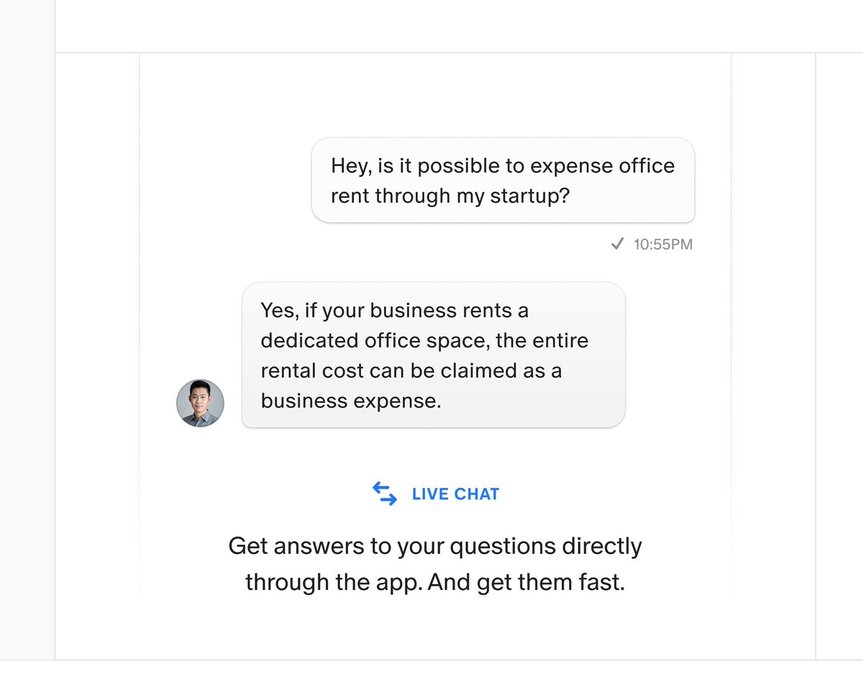The height and width of the screenshot is (700, 863).
Task: Select the sent message about expensing office rent
Action: click(503, 180)
